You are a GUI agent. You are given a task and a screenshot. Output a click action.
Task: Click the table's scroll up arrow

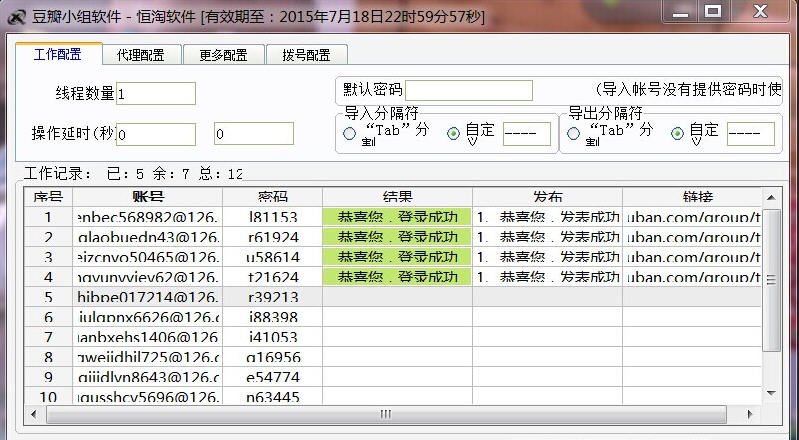(771, 198)
